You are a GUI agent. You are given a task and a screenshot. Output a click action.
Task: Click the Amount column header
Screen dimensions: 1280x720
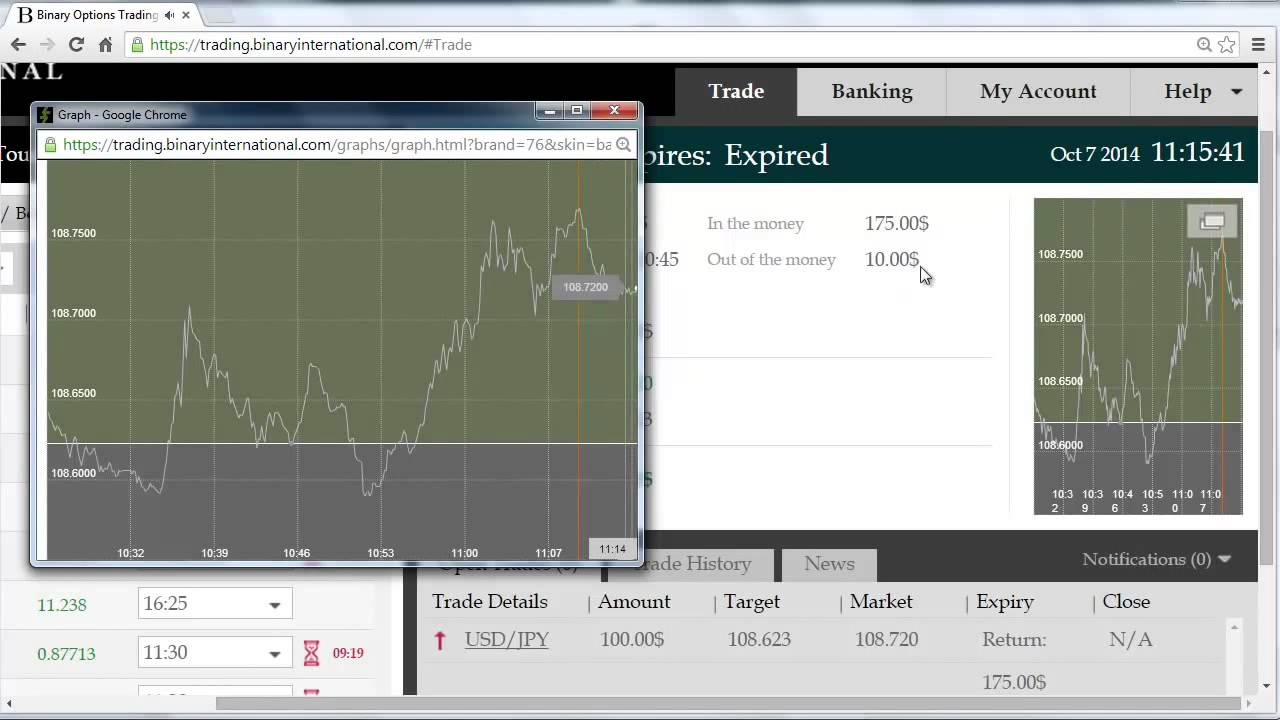click(x=634, y=602)
